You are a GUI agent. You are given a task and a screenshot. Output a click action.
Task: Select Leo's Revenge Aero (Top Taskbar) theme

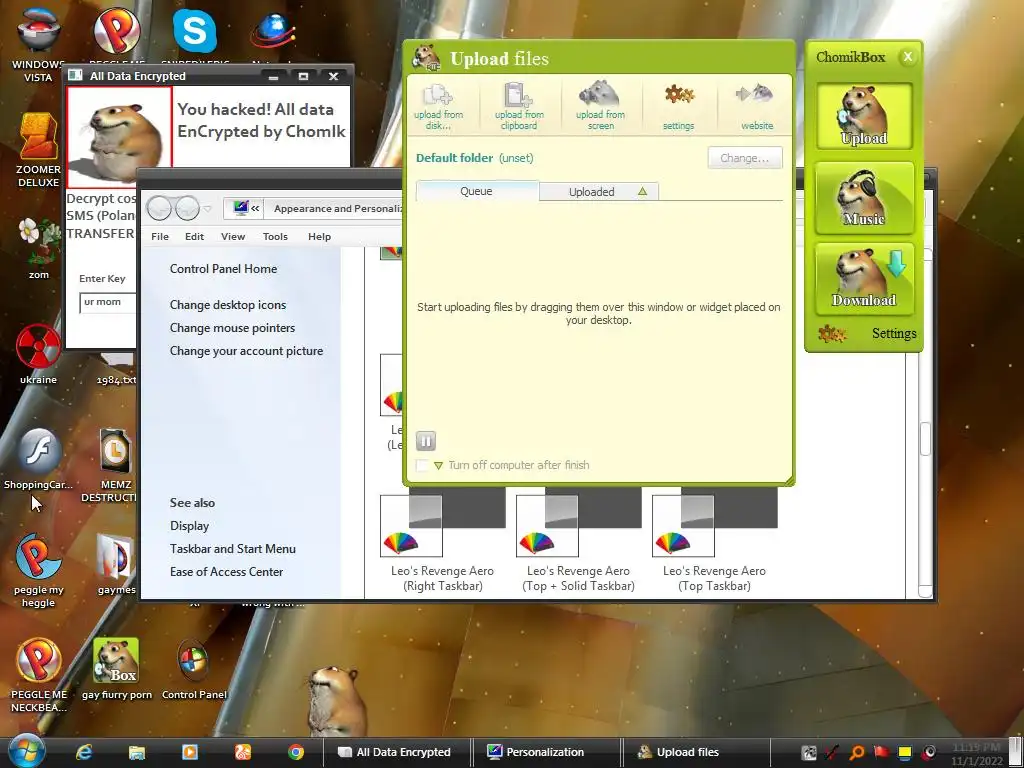click(x=714, y=542)
